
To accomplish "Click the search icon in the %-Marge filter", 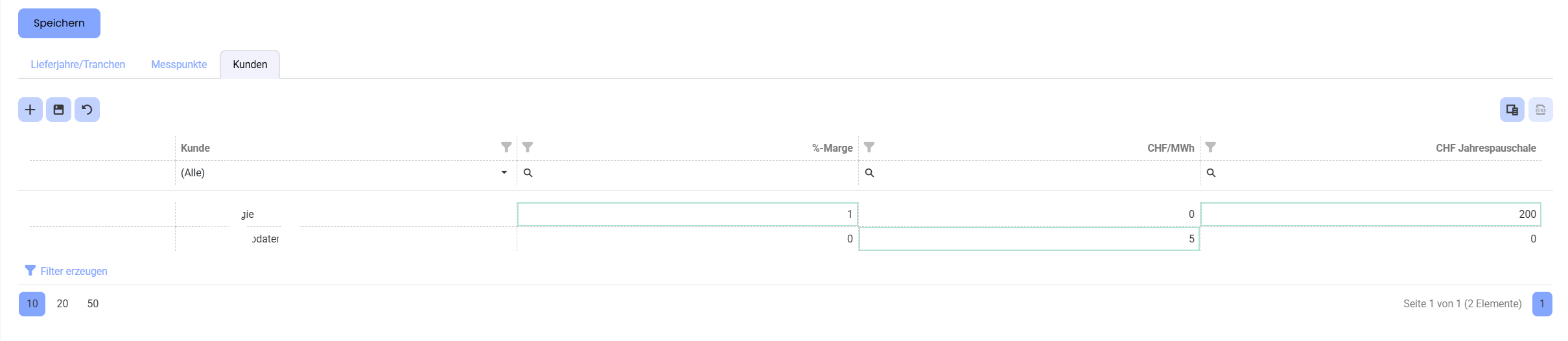I will click(x=528, y=173).
